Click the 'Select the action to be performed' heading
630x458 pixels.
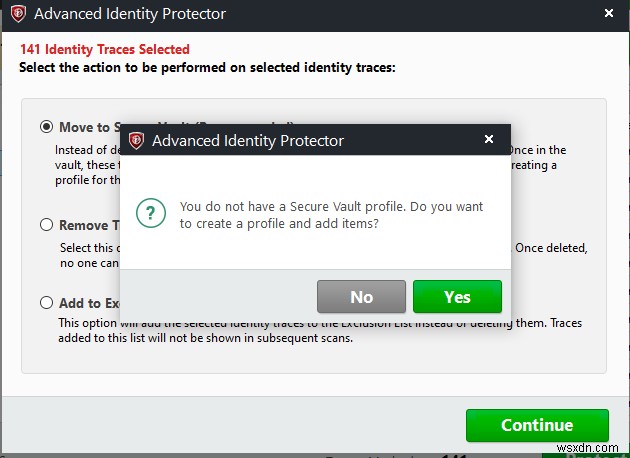click(207, 67)
